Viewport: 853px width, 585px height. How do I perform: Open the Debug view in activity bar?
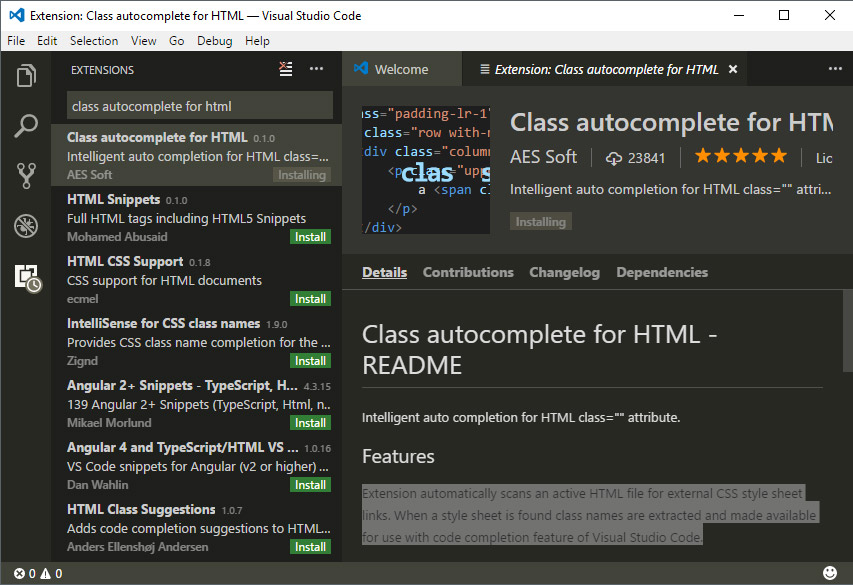(26, 226)
